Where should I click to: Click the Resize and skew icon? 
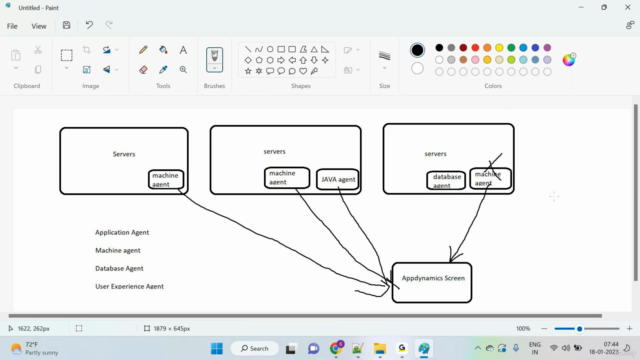[x=87, y=70]
